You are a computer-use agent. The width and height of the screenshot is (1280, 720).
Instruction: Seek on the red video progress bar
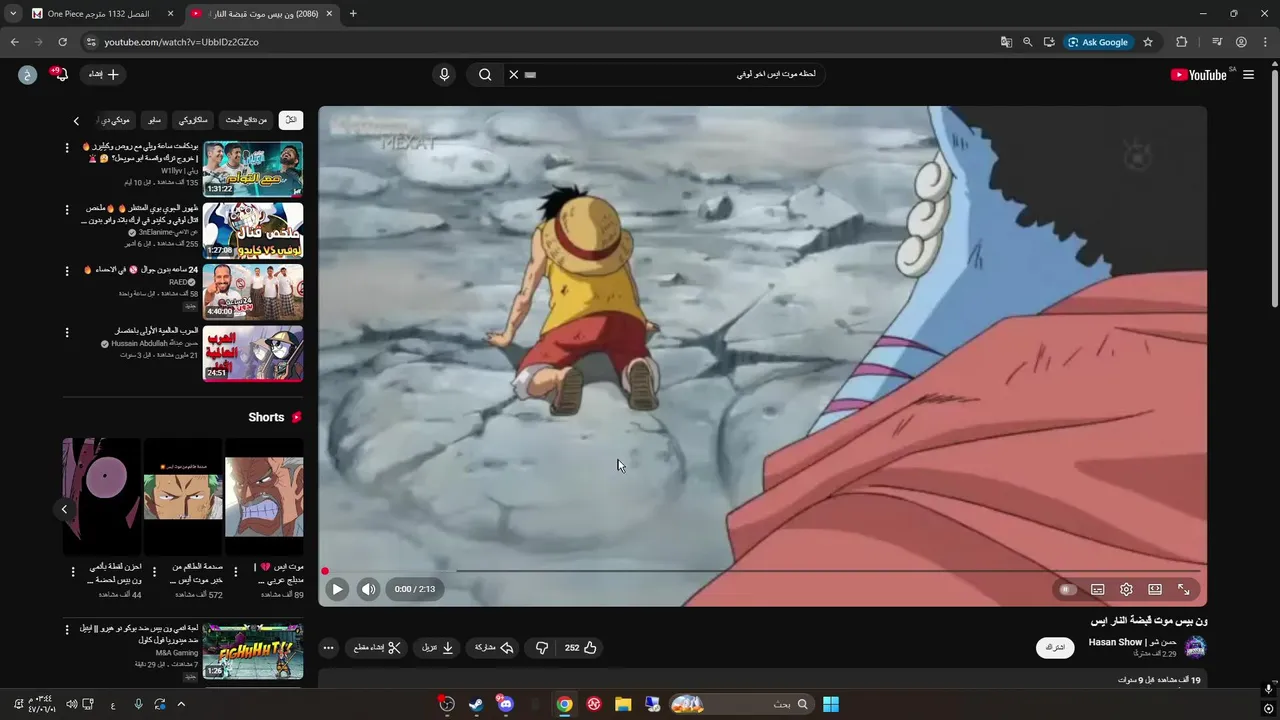click(x=763, y=571)
